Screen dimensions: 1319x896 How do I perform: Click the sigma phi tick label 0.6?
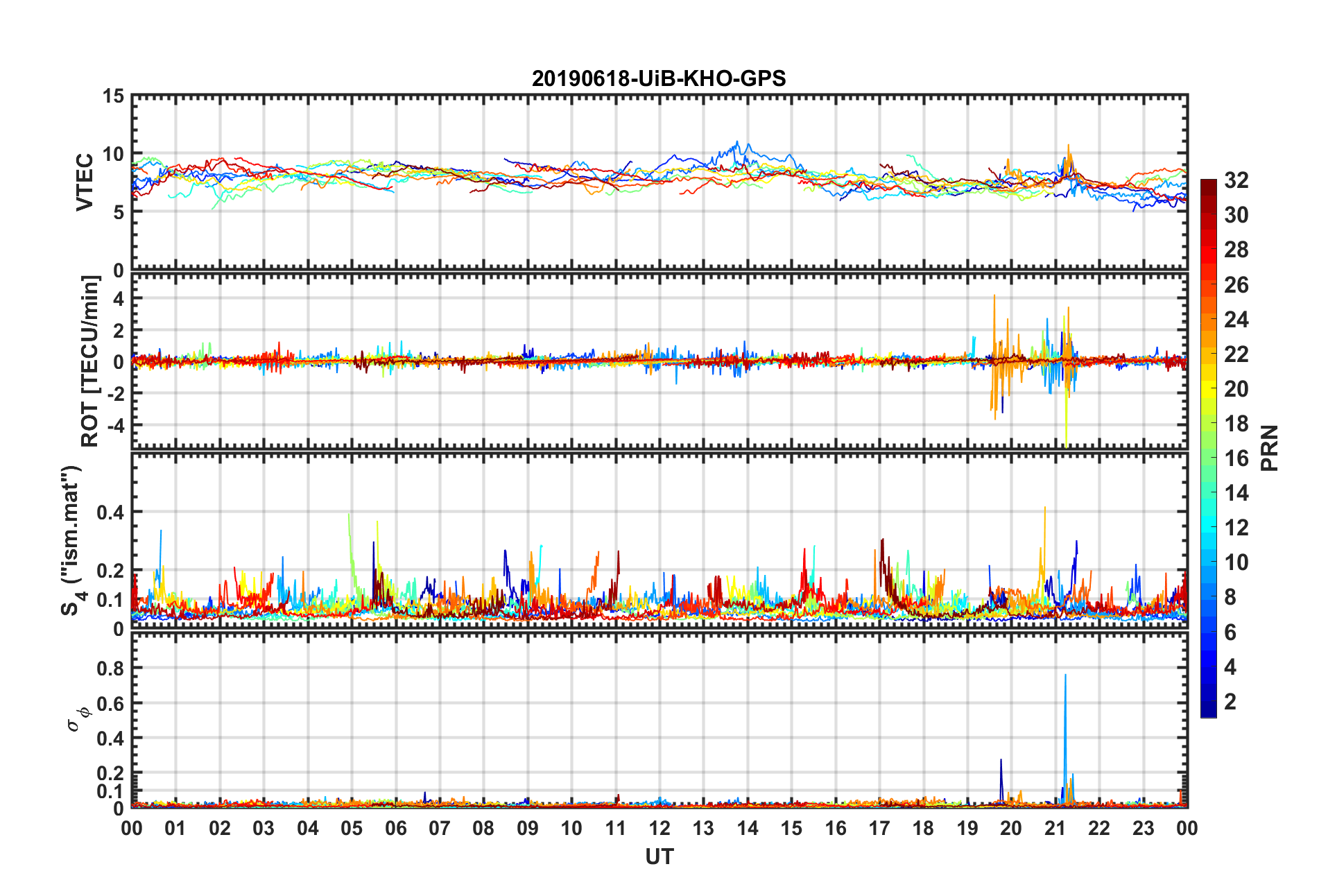click(111, 703)
